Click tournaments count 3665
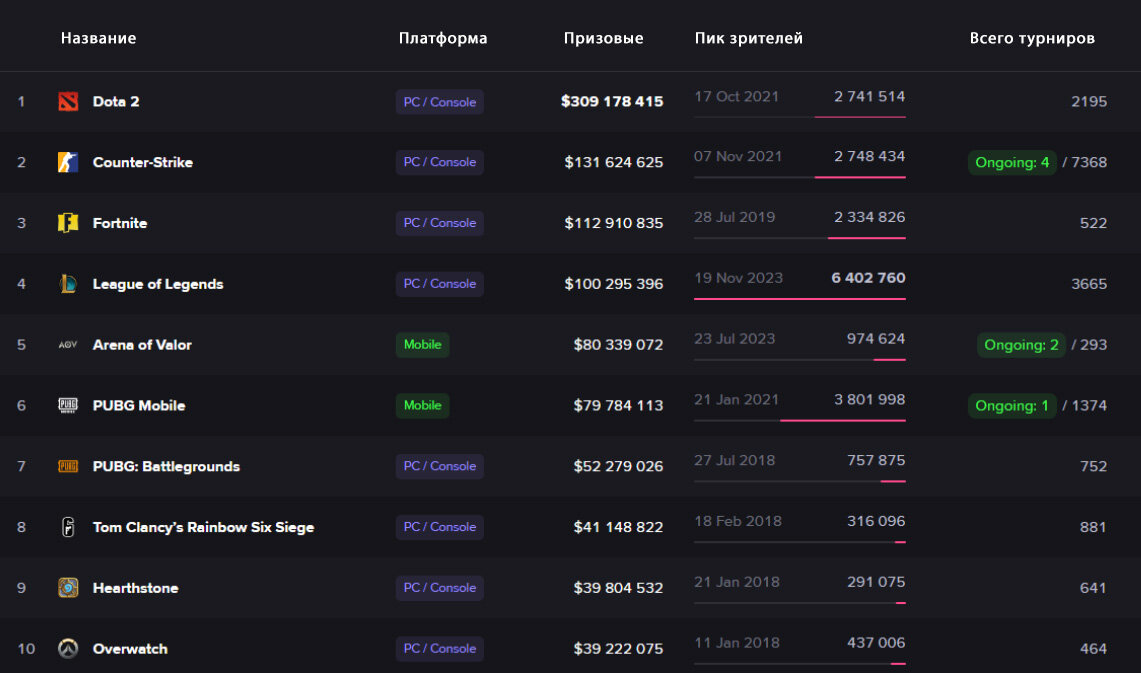1141x673 pixels. point(1089,284)
